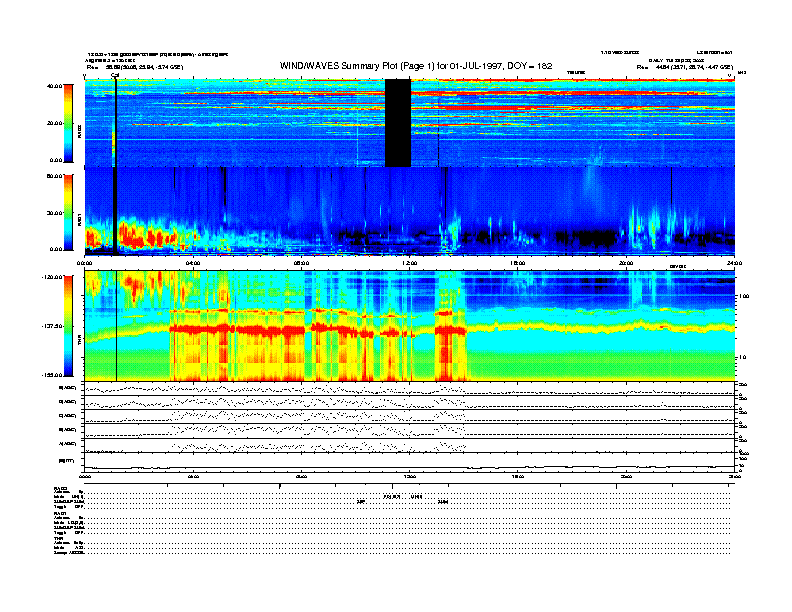
Task: Click the 40.00 label on RAD2 color scale
Action: click(54, 86)
